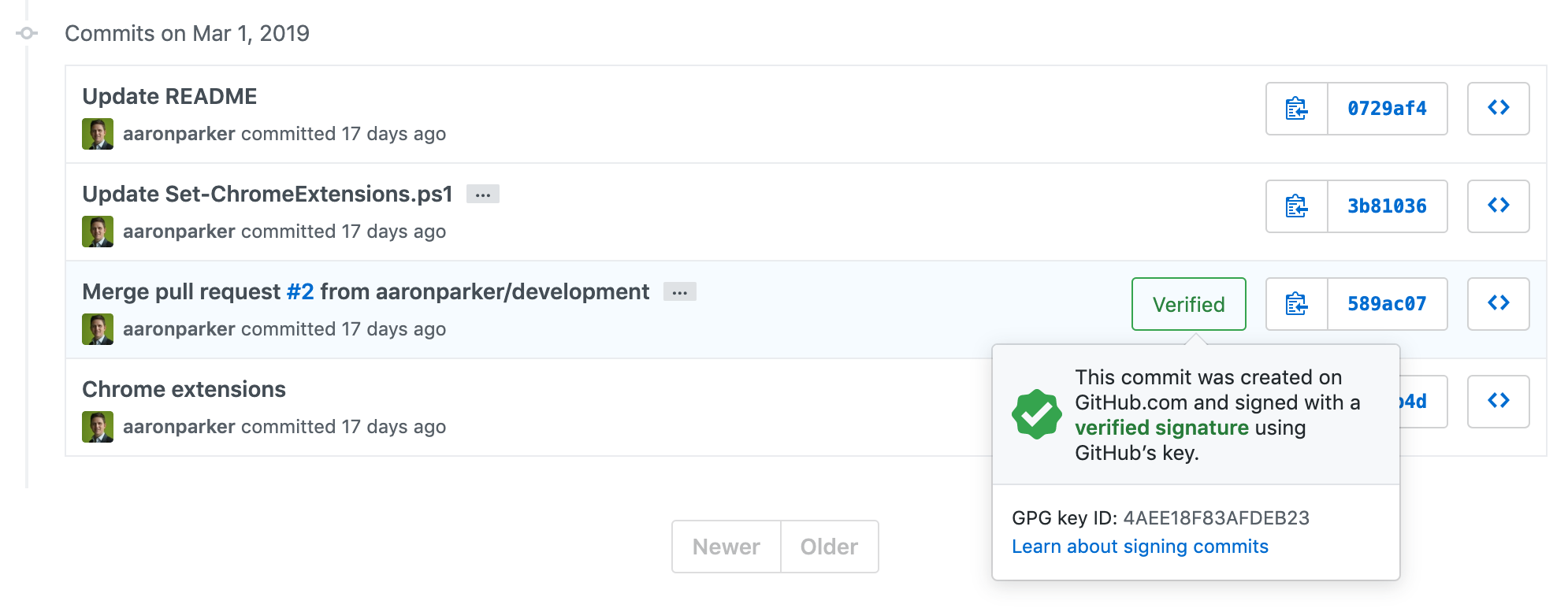Browse repository at Chrome extensions commit

coord(1499,402)
